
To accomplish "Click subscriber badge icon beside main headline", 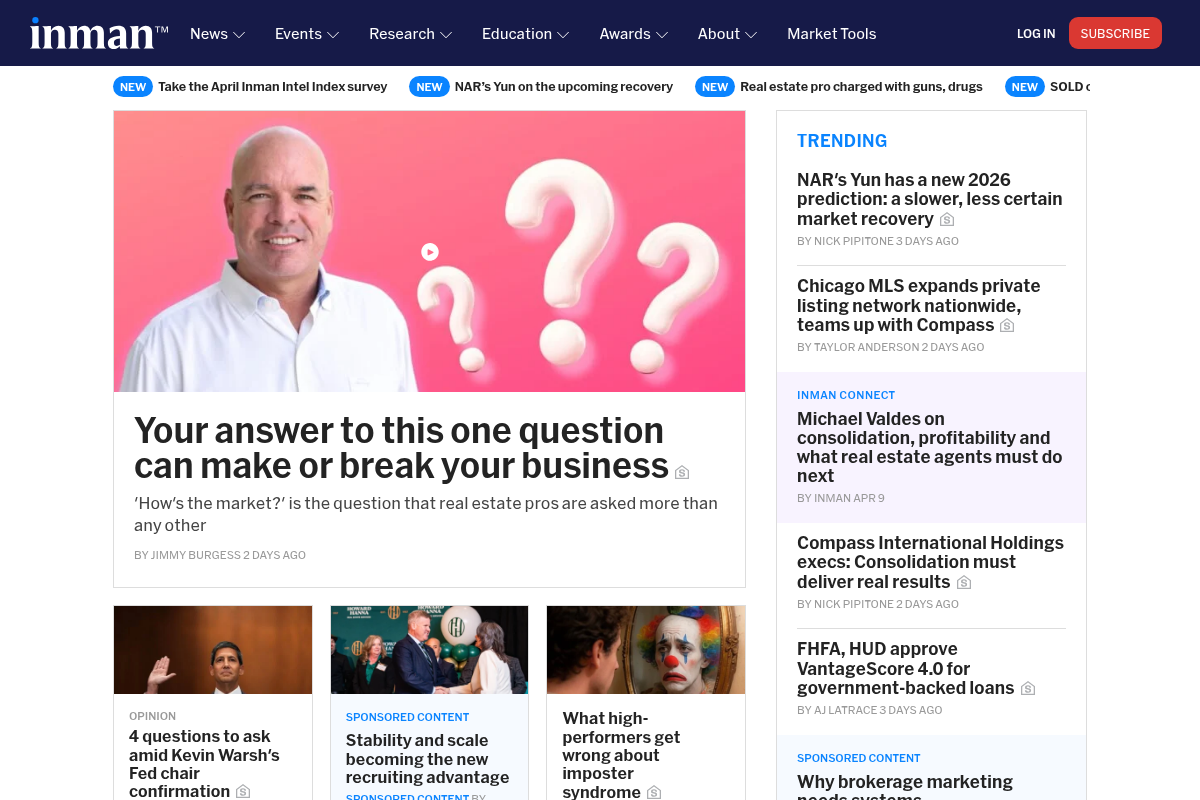I will click(682, 472).
